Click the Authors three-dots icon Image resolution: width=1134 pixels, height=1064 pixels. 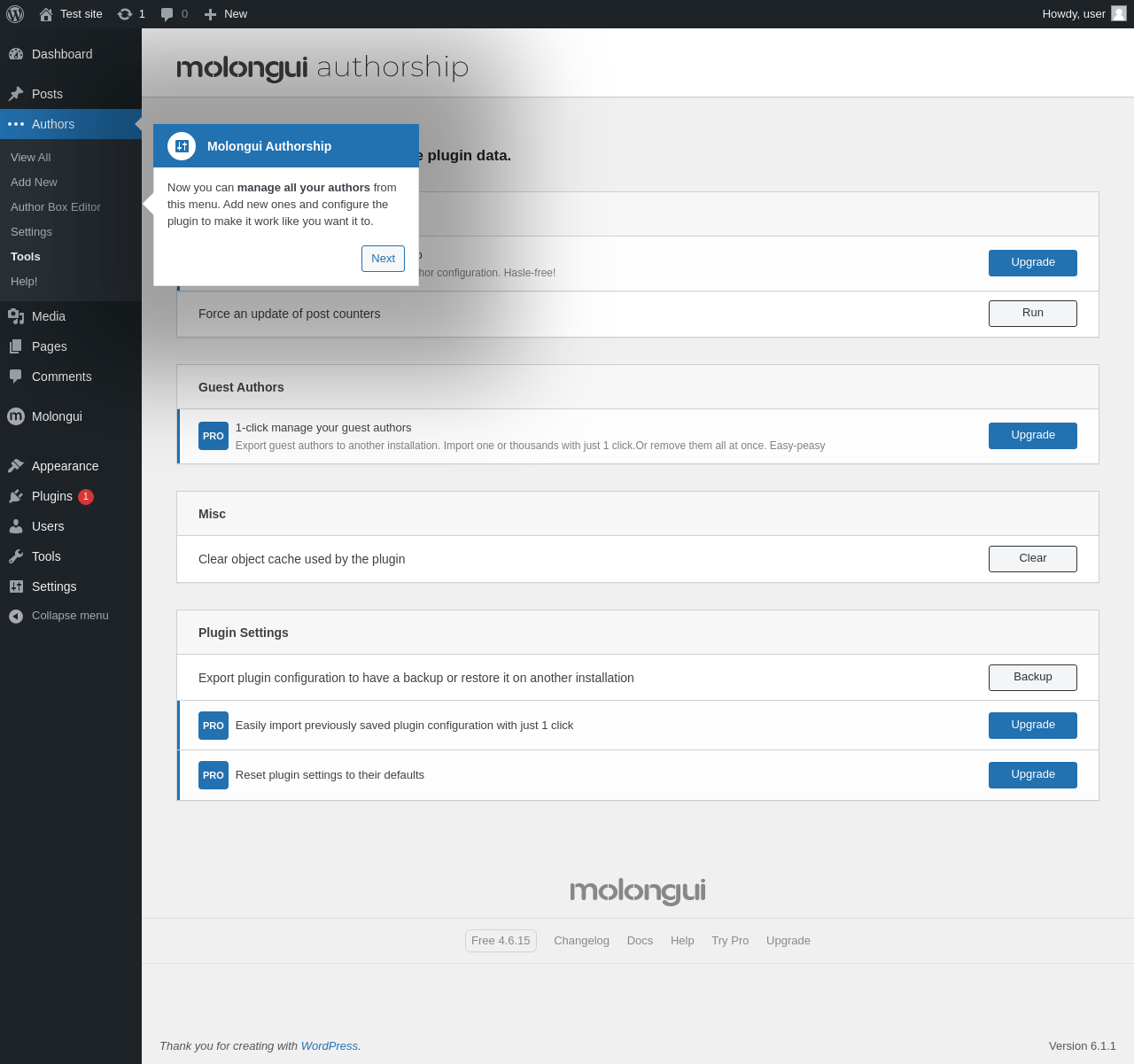point(16,124)
